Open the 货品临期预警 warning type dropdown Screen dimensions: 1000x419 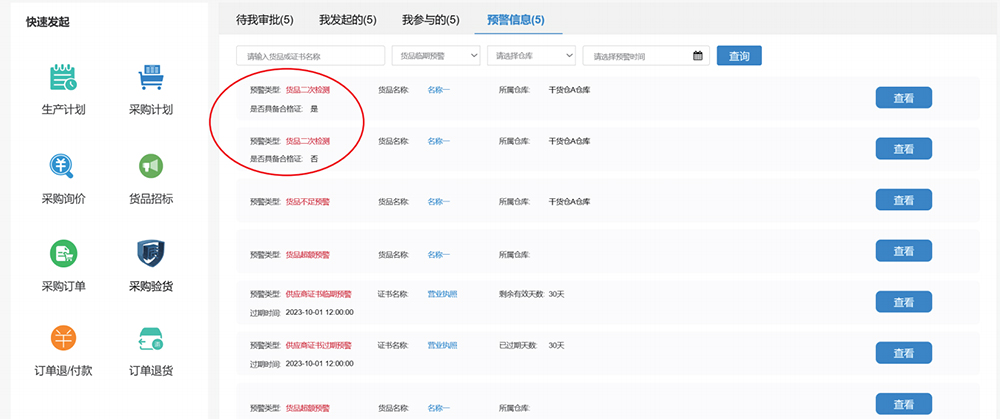(436, 55)
